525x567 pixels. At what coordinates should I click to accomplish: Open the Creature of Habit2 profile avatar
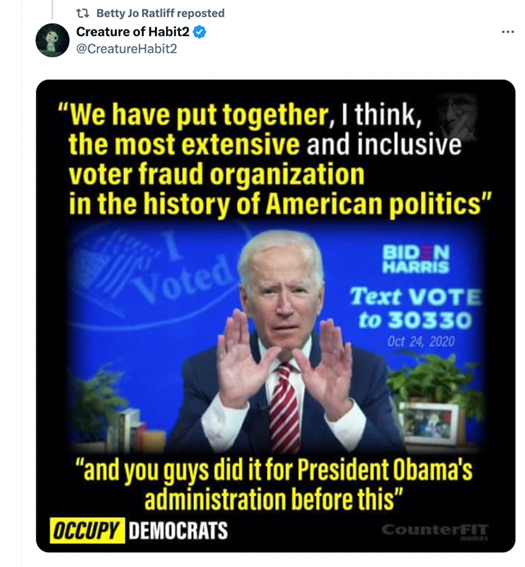point(52,40)
